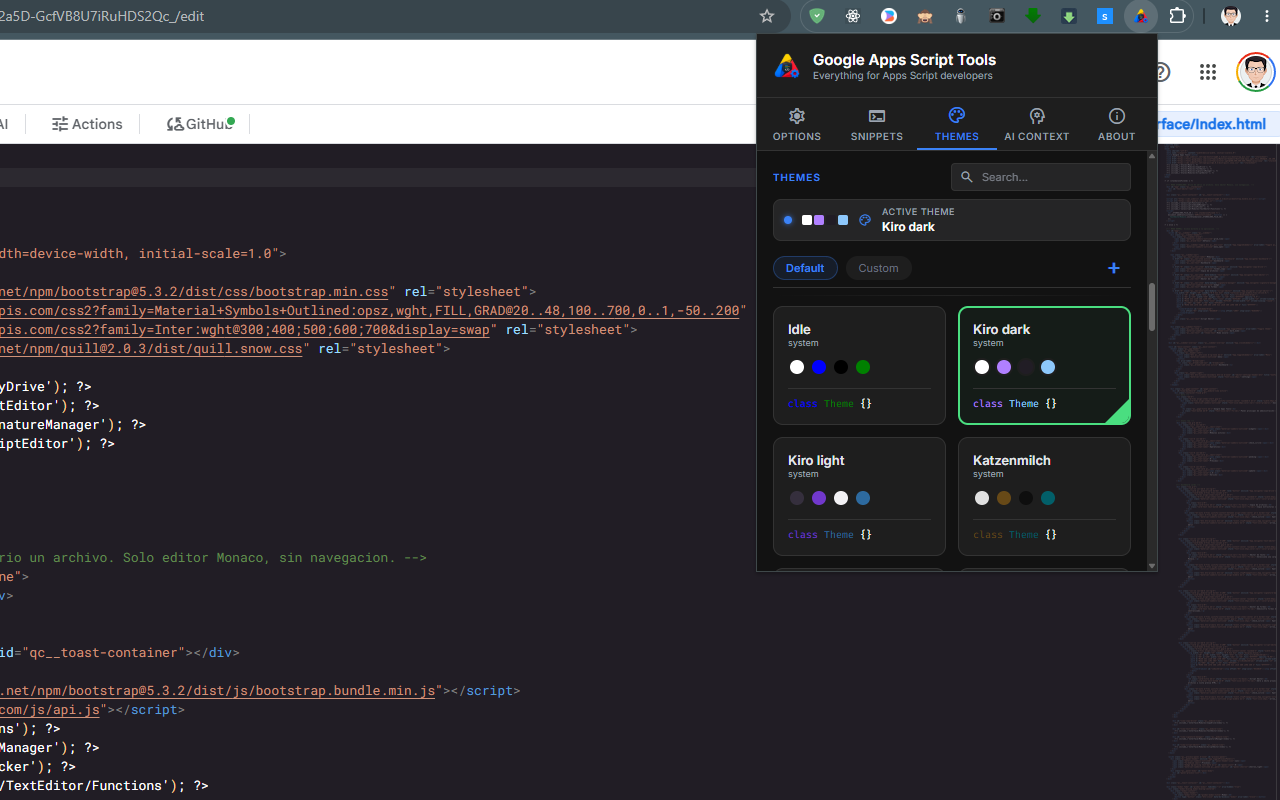Viewport: 1280px width, 800px height.
Task: Select the Kiro dark theme card
Action: click(1044, 365)
